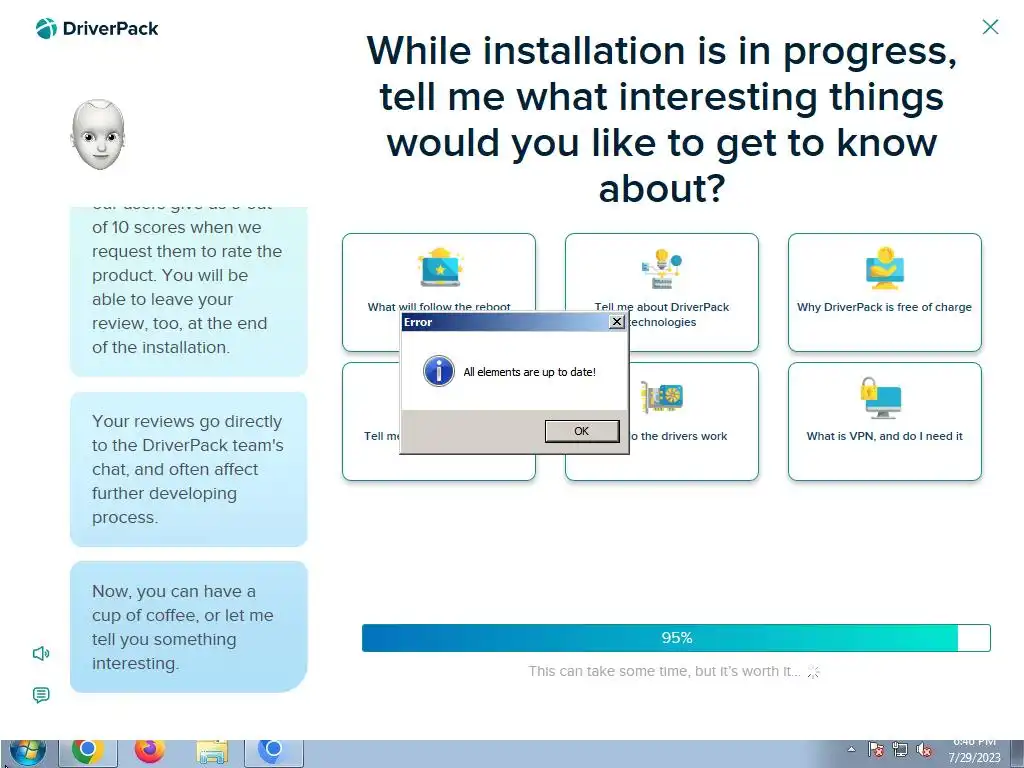Open Firefox from the taskbar
Viewport: 1024px width, 768px height.
(150, 752)
